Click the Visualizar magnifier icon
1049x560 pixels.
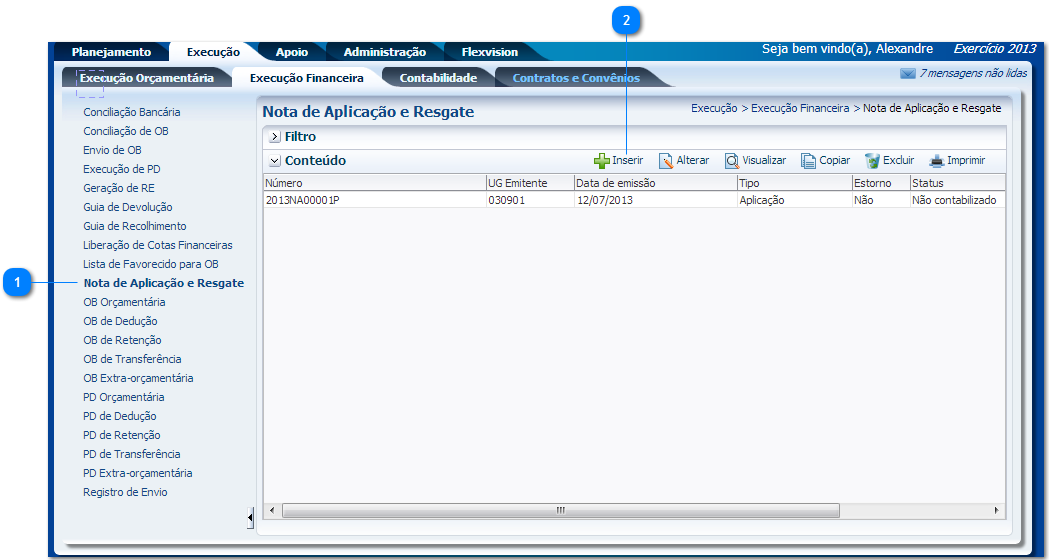point(732,161)
